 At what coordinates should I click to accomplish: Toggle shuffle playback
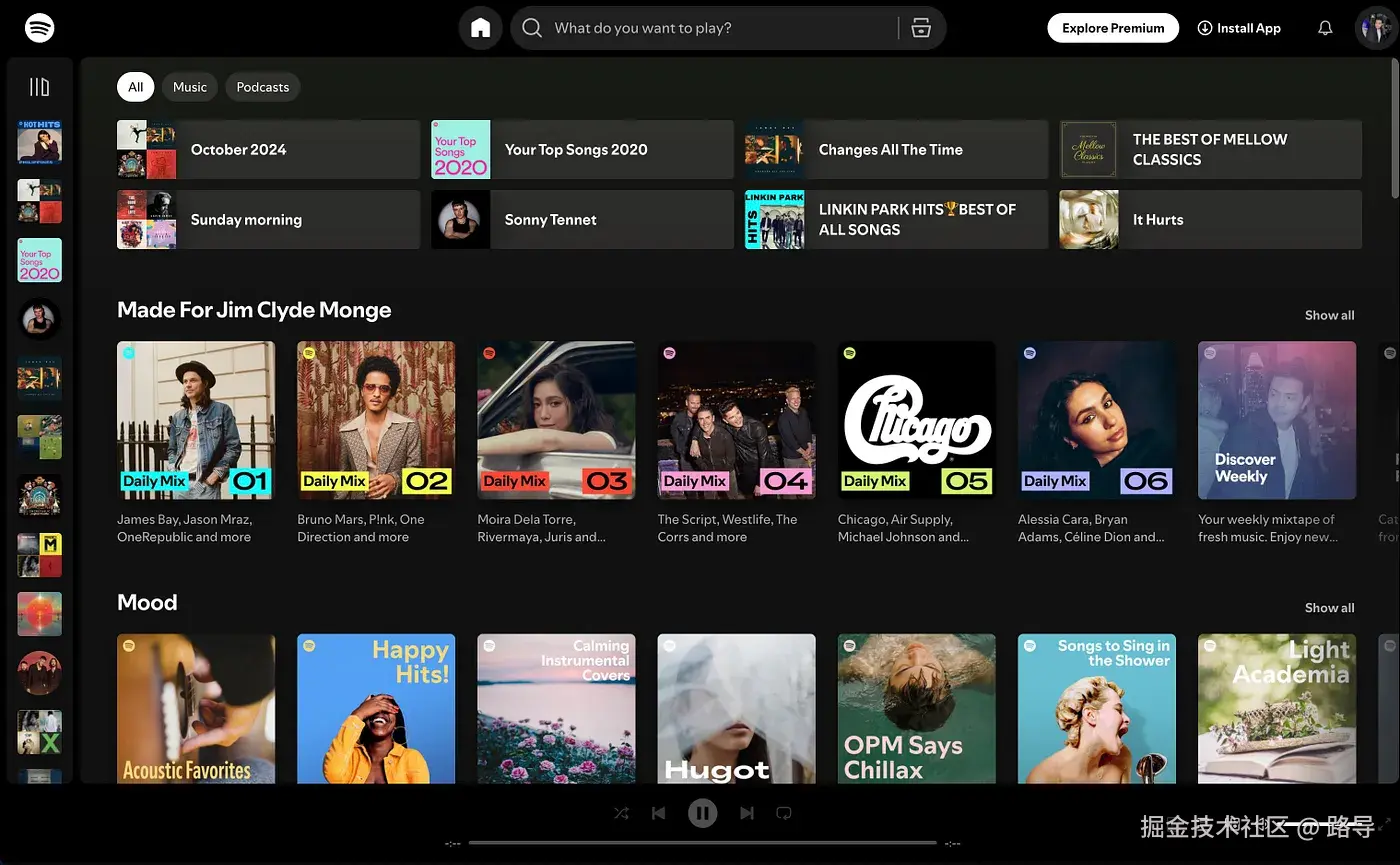[x=621, y=813]
